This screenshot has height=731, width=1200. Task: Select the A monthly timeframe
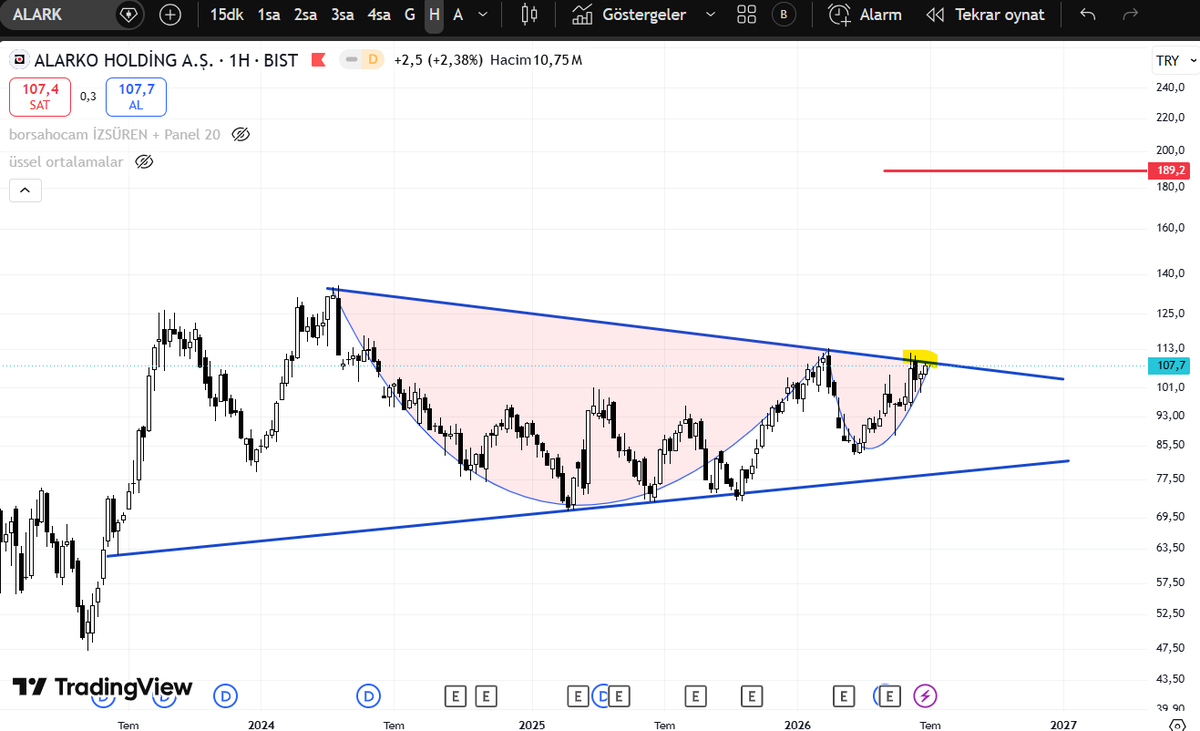[458, 15]
